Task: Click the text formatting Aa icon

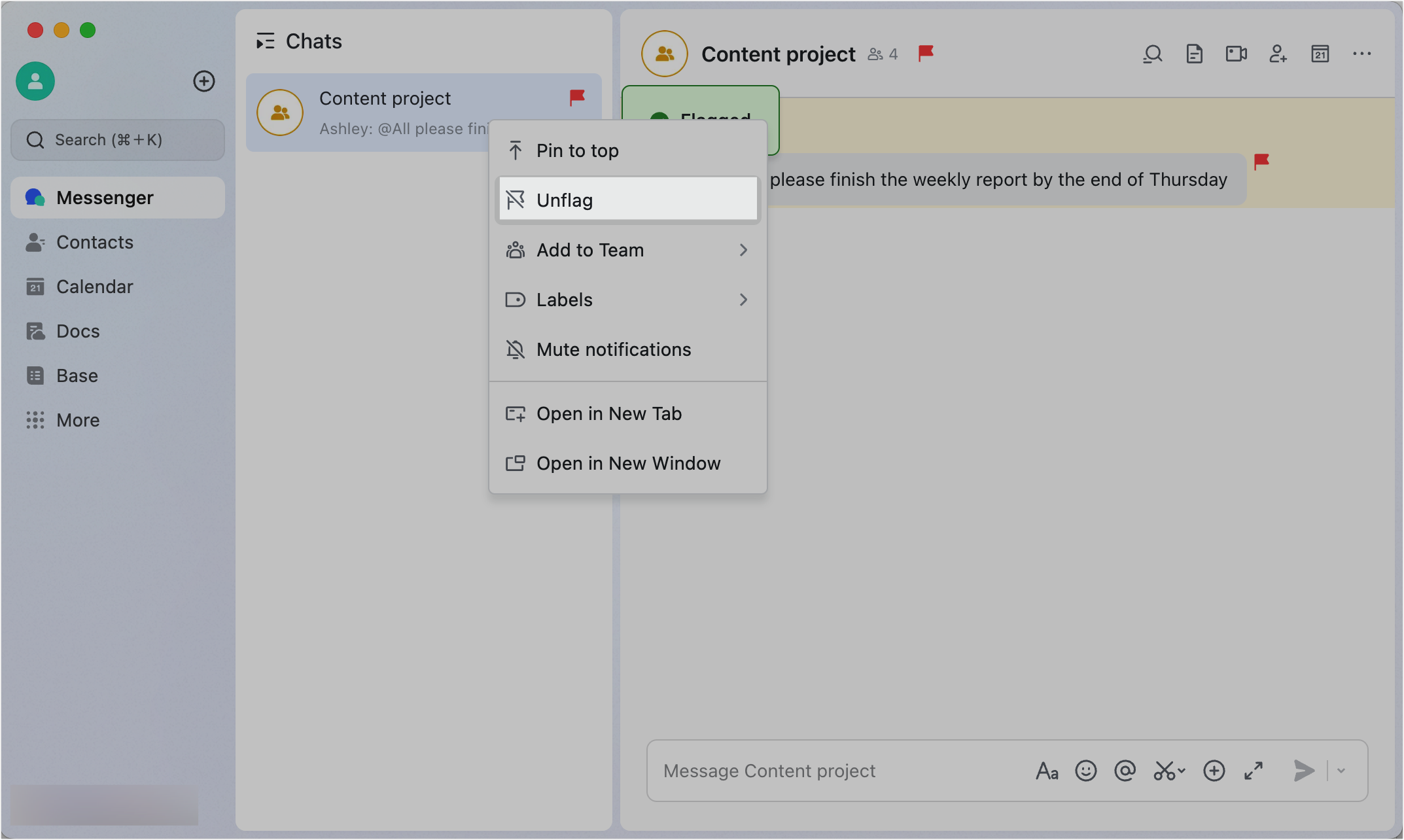Action: click(1047, 771)
